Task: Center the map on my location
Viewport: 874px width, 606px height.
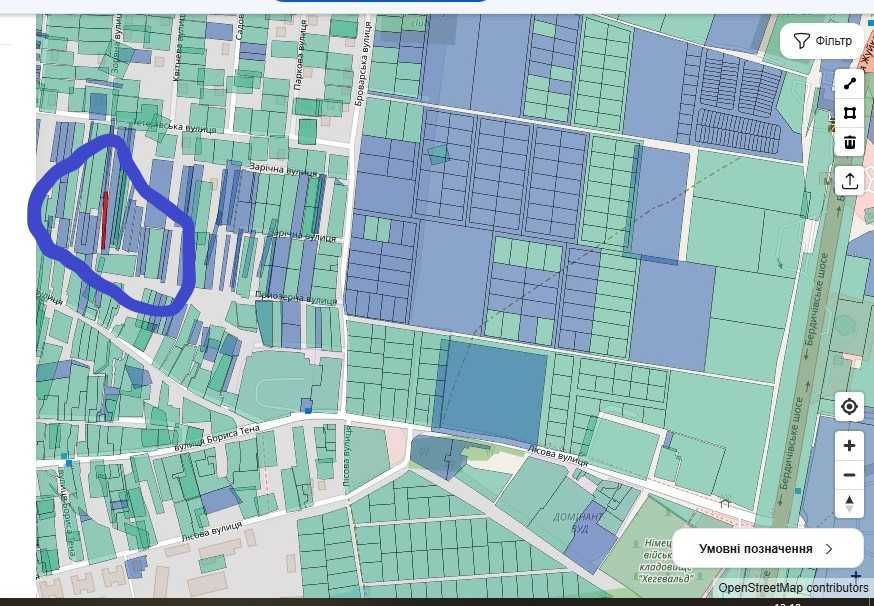Action: click(849, 407)
